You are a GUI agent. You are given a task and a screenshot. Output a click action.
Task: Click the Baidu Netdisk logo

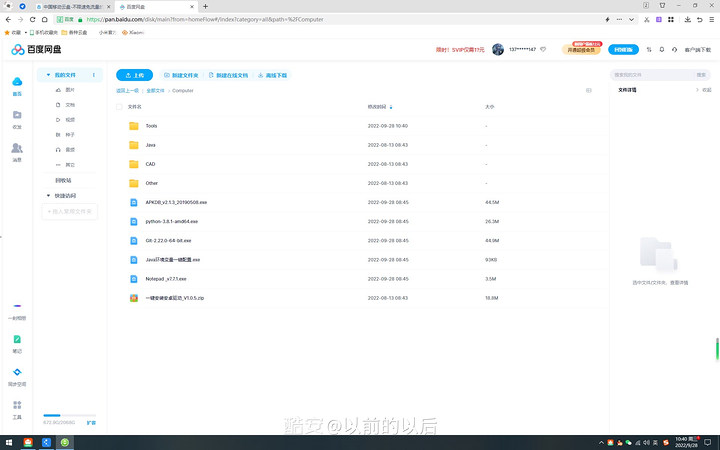coord(36,50)
